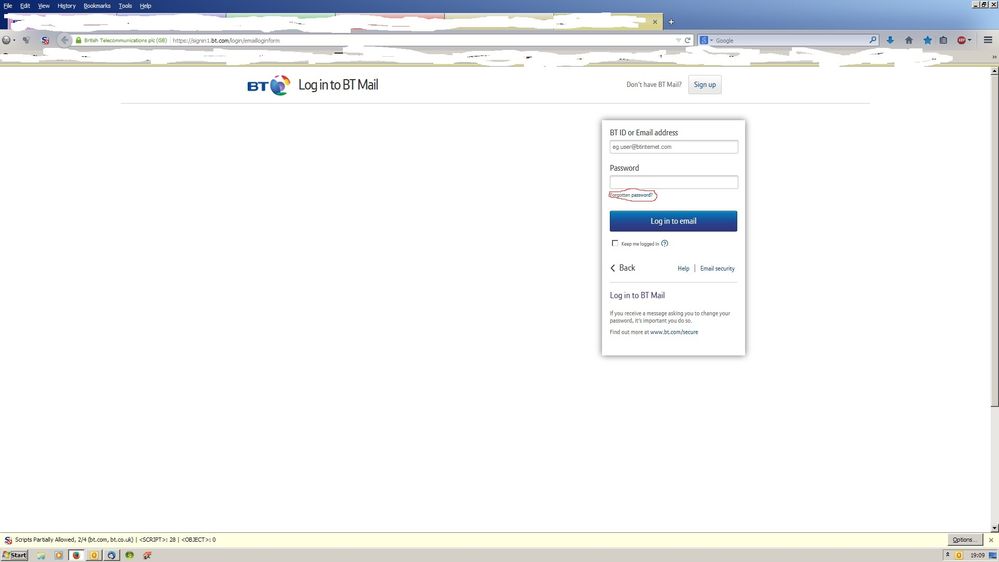Click the Log in to email button

(x=673, y=221)
